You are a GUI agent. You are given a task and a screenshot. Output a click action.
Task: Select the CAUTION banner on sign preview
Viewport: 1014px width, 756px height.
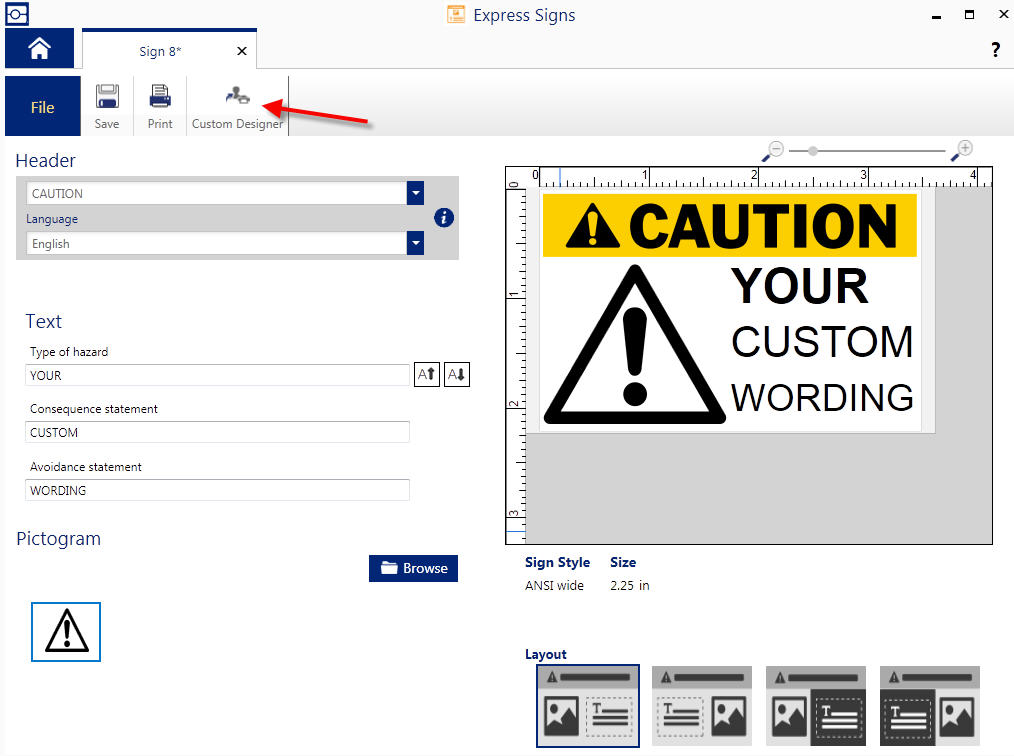tap(729, 225)
